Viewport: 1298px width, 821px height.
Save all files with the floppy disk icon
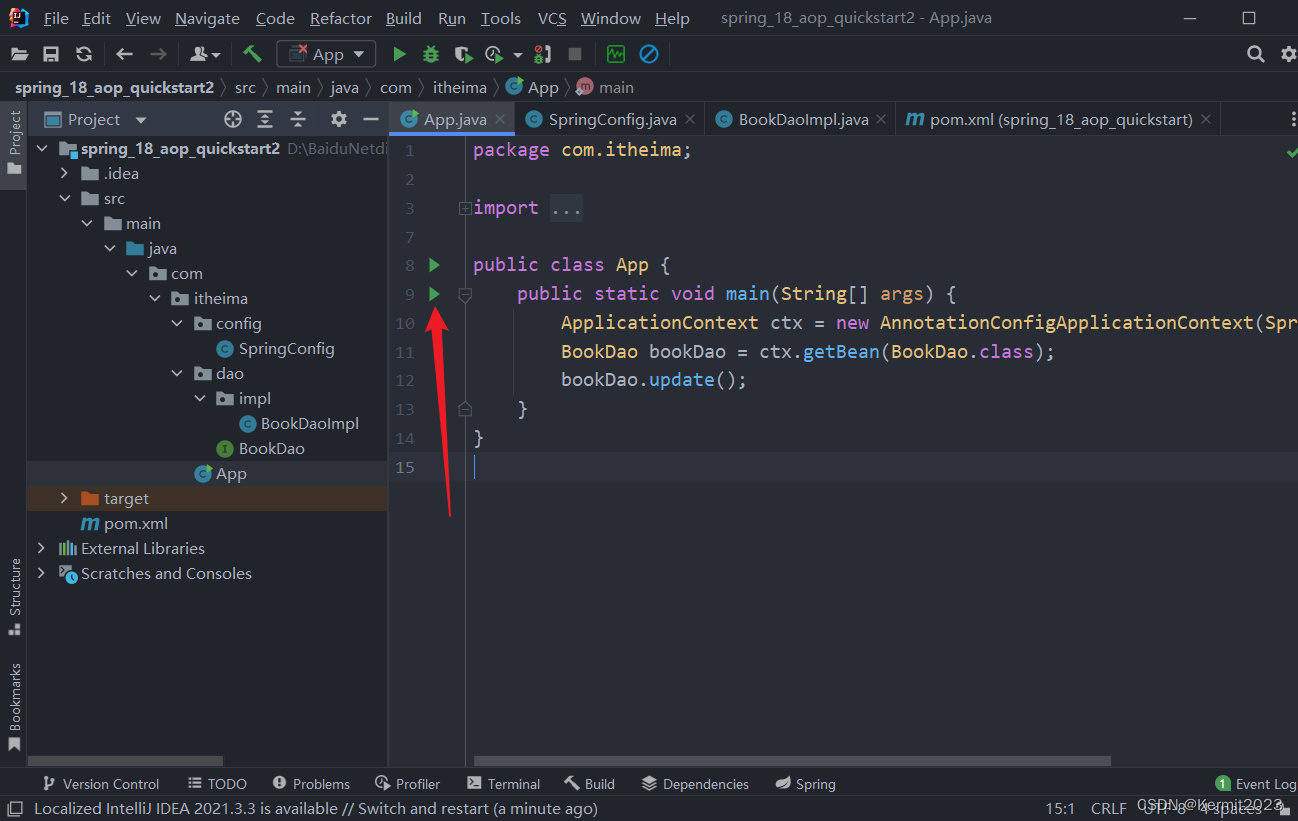[x=51, y=54]
